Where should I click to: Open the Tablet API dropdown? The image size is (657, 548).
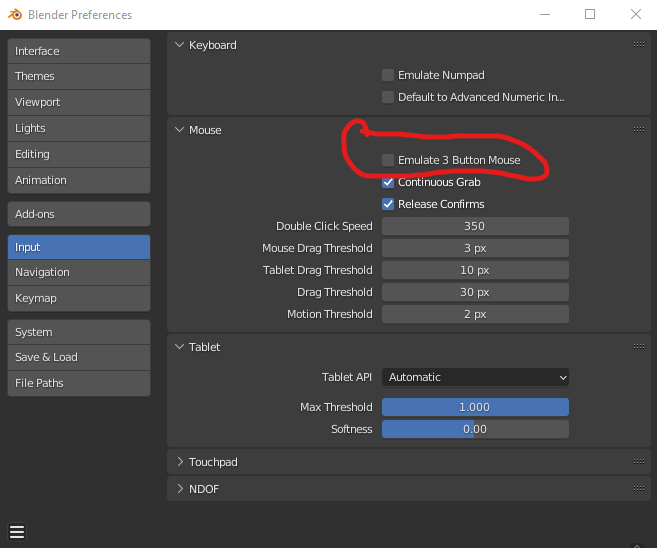[x=475, y=377]
